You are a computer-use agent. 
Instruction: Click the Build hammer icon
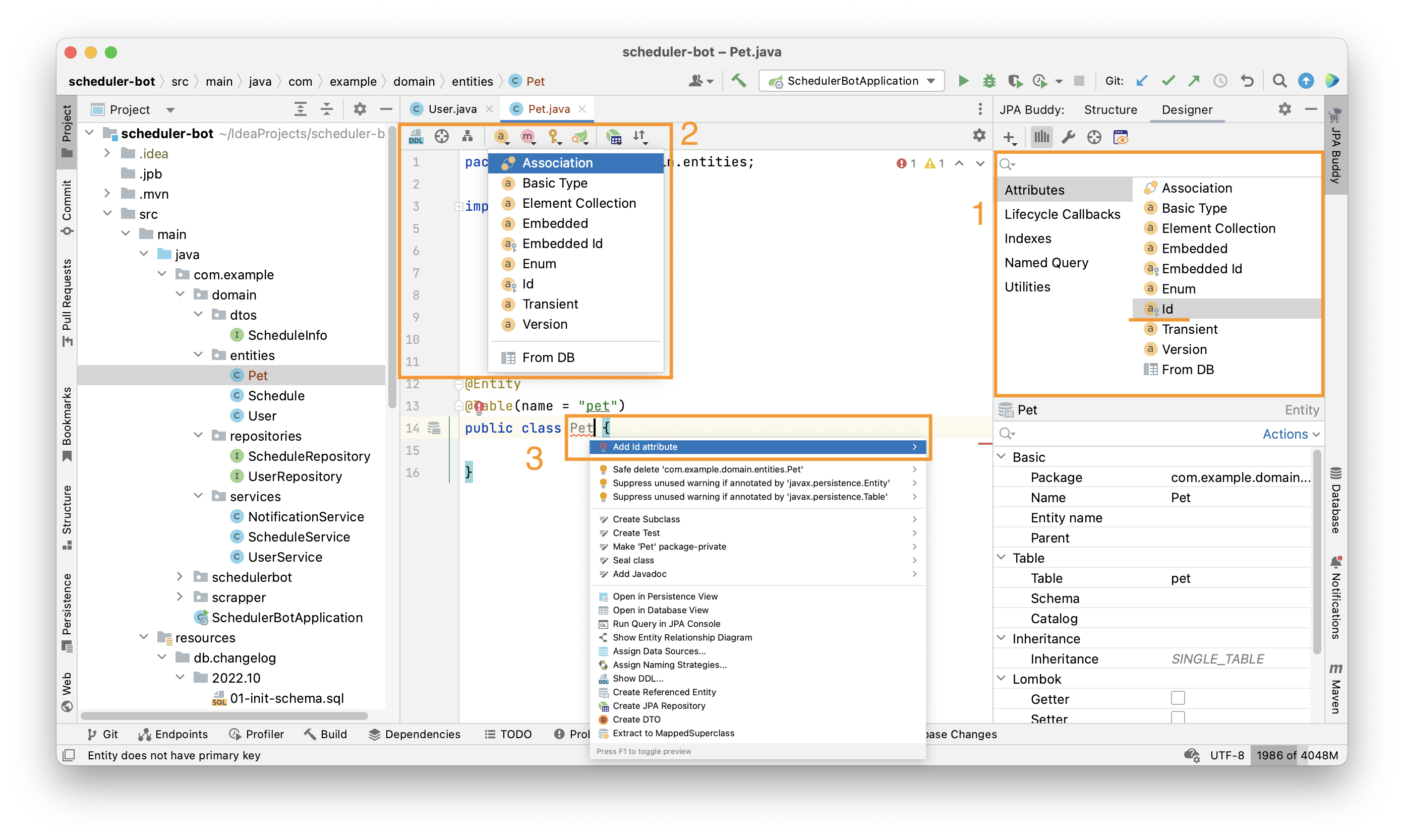coord(739,81)
